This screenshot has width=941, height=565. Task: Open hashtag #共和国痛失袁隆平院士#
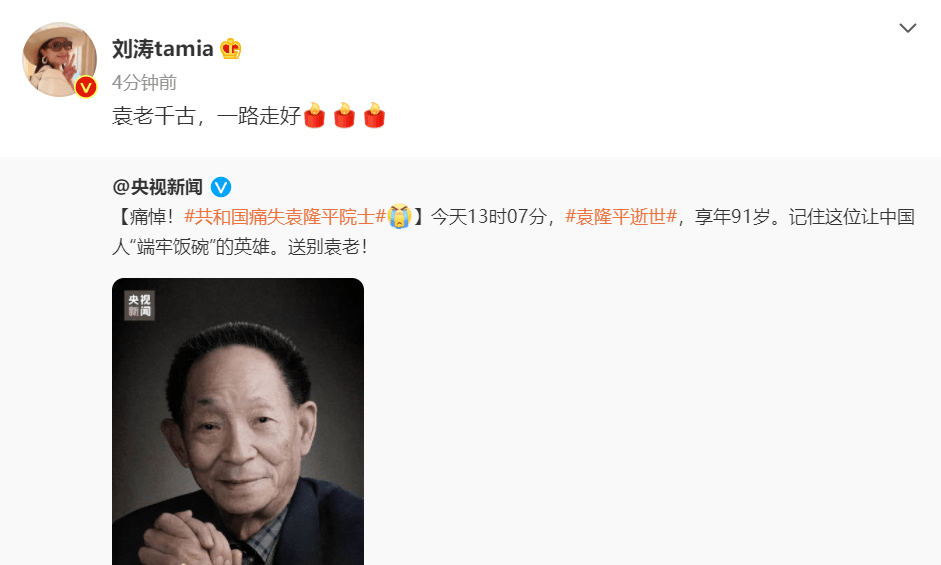(284, 217)
